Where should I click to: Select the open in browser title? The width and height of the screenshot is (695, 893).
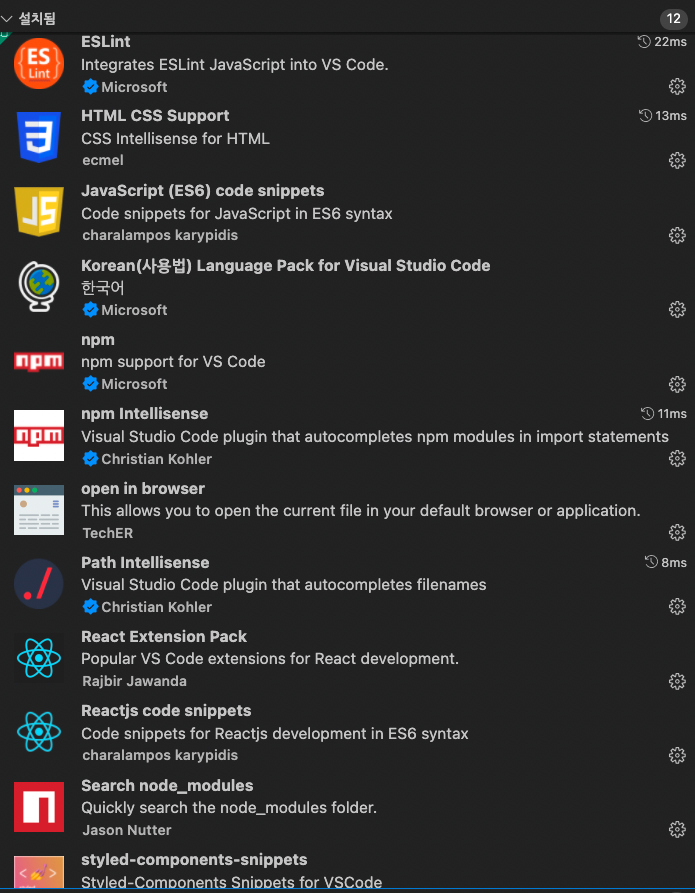(143, 489)
